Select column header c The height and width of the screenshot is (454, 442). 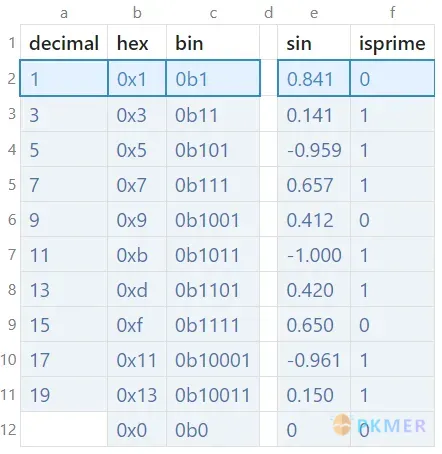pos(213,13)
